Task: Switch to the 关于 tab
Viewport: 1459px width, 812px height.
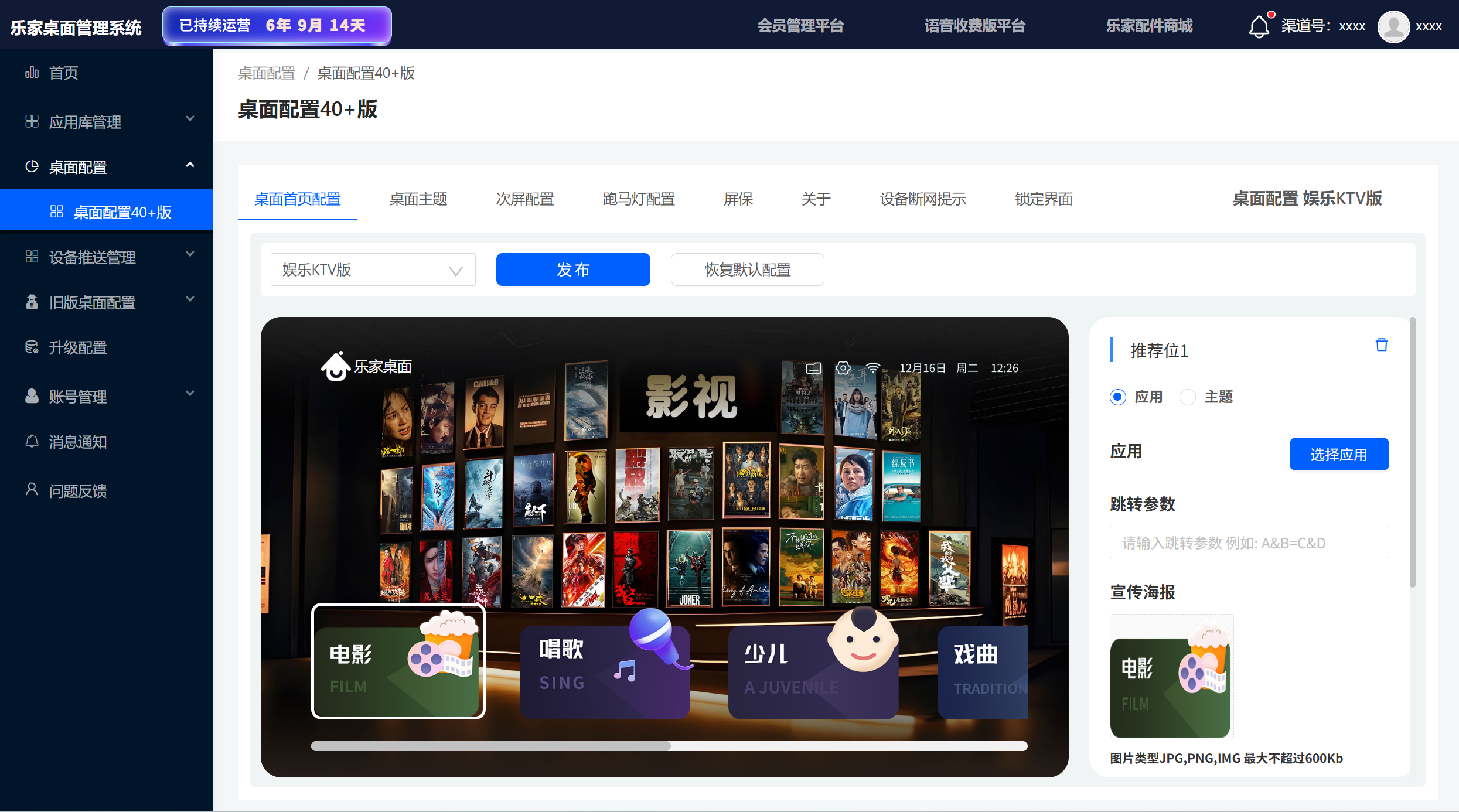Action: 816,199
